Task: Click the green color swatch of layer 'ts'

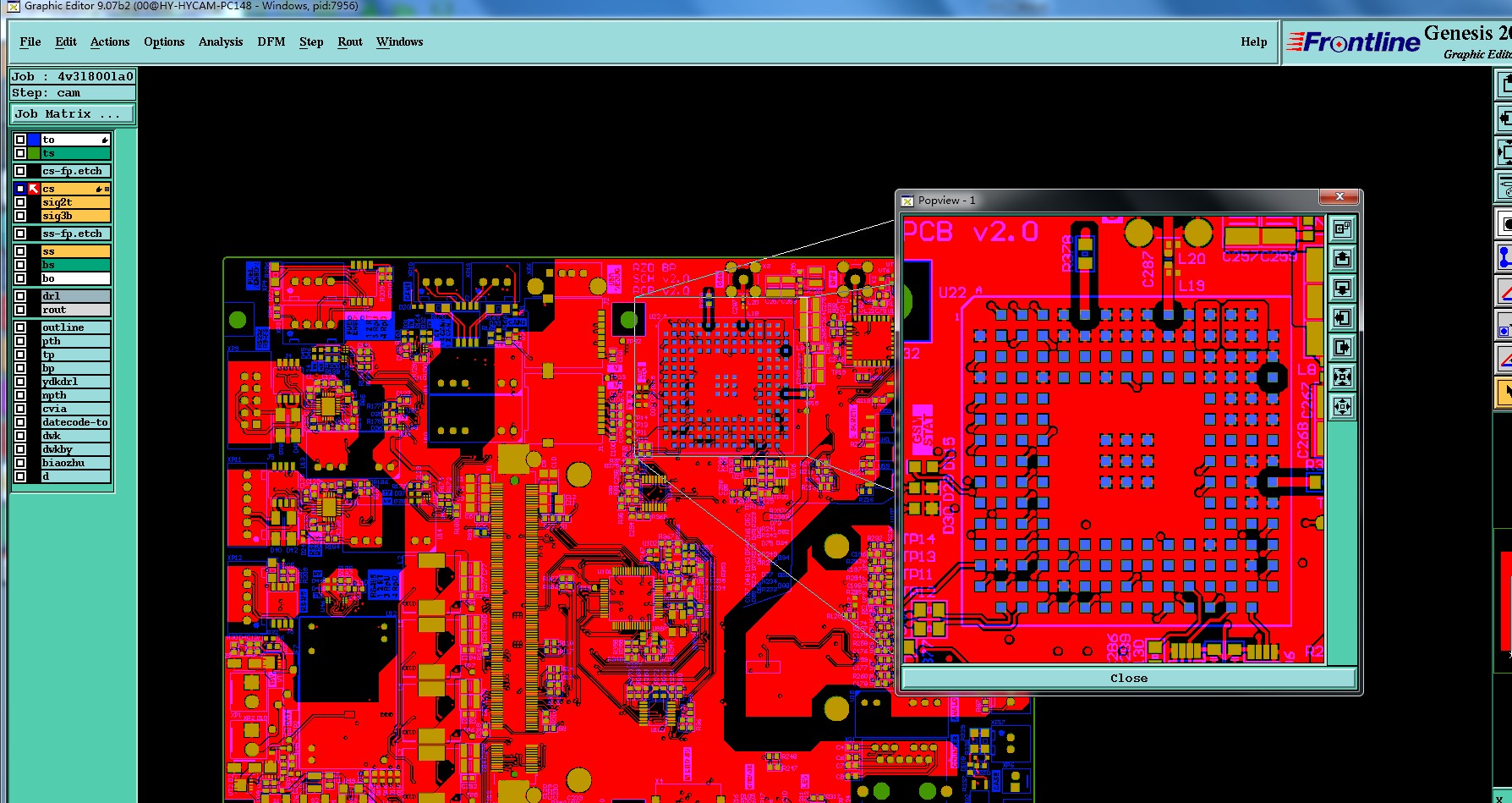Action: coord(34,153)
